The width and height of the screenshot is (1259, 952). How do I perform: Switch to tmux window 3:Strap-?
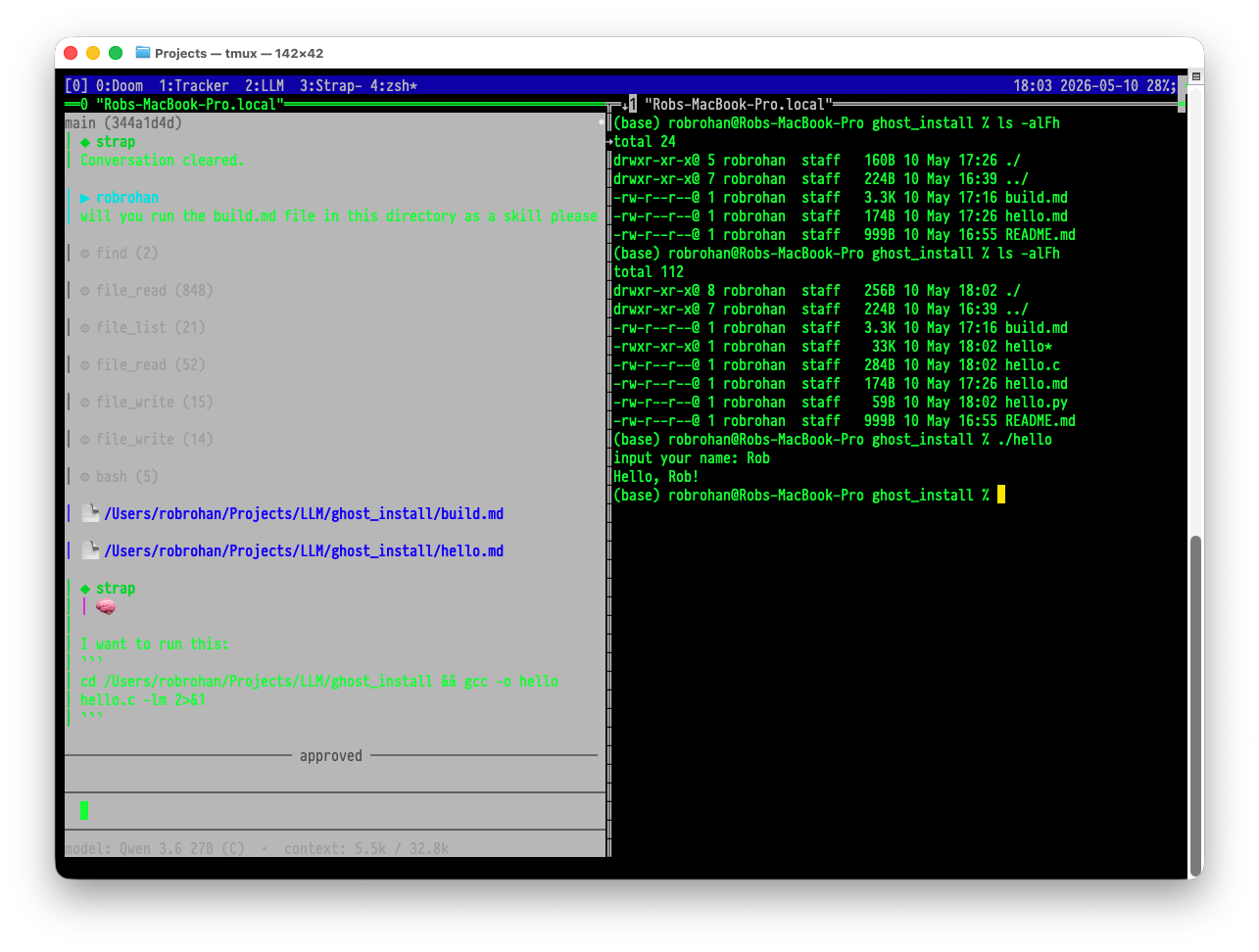pos(331,86)
